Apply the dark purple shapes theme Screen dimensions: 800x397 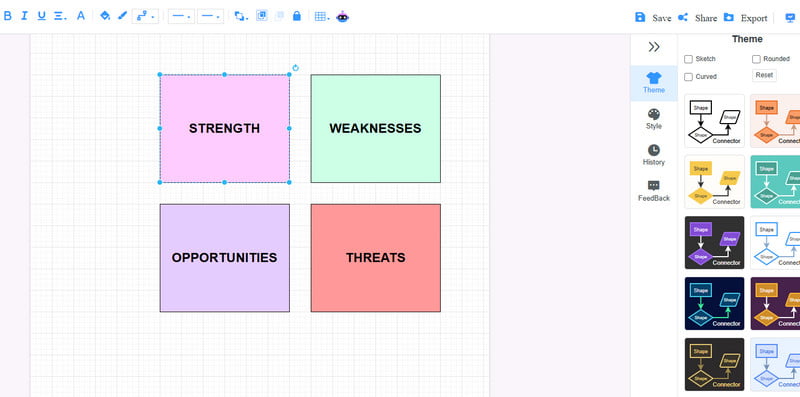[x=714, y=242]
